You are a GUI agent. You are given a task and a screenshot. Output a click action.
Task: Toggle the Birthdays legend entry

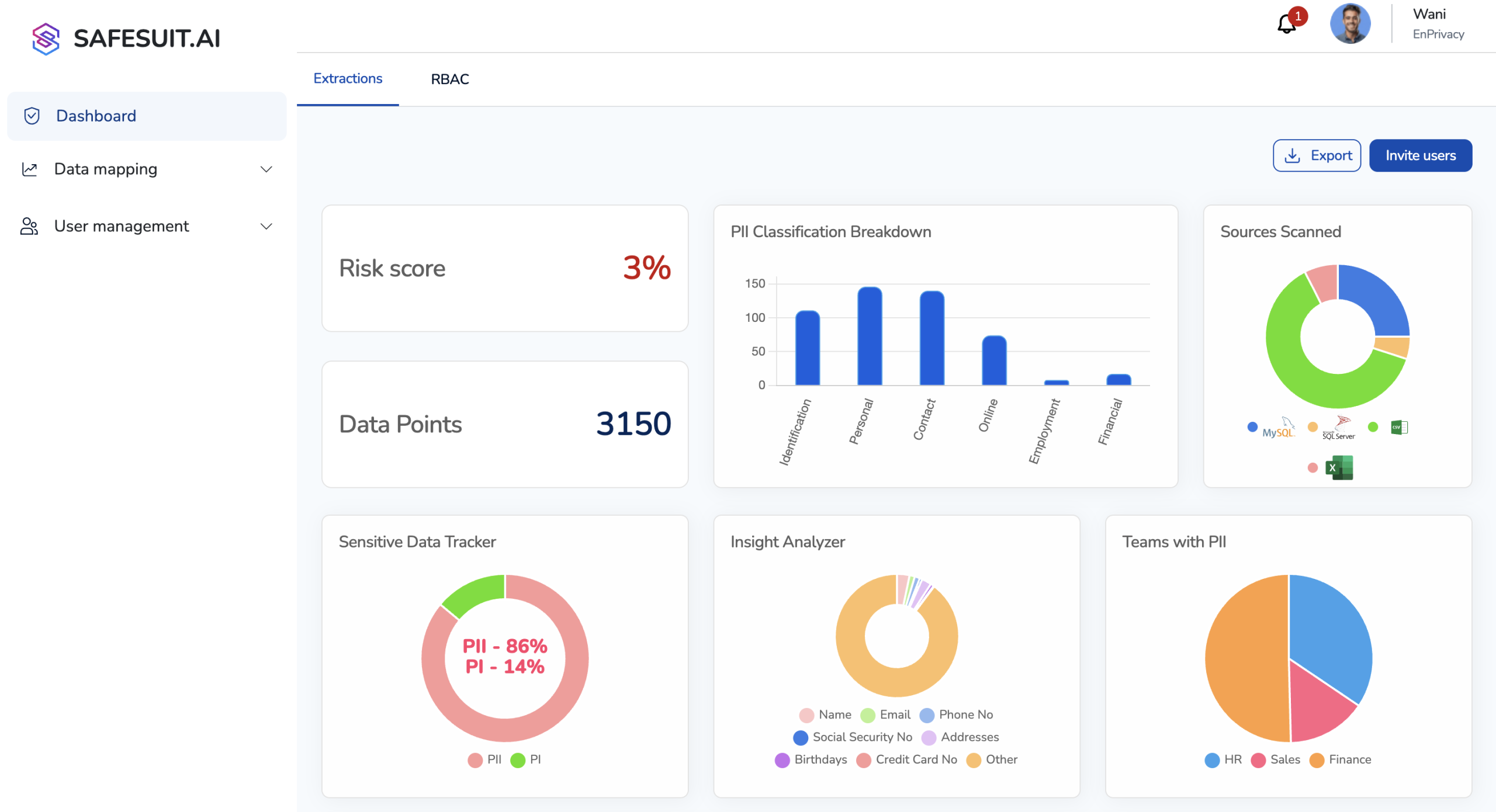(x=811, y=759)
